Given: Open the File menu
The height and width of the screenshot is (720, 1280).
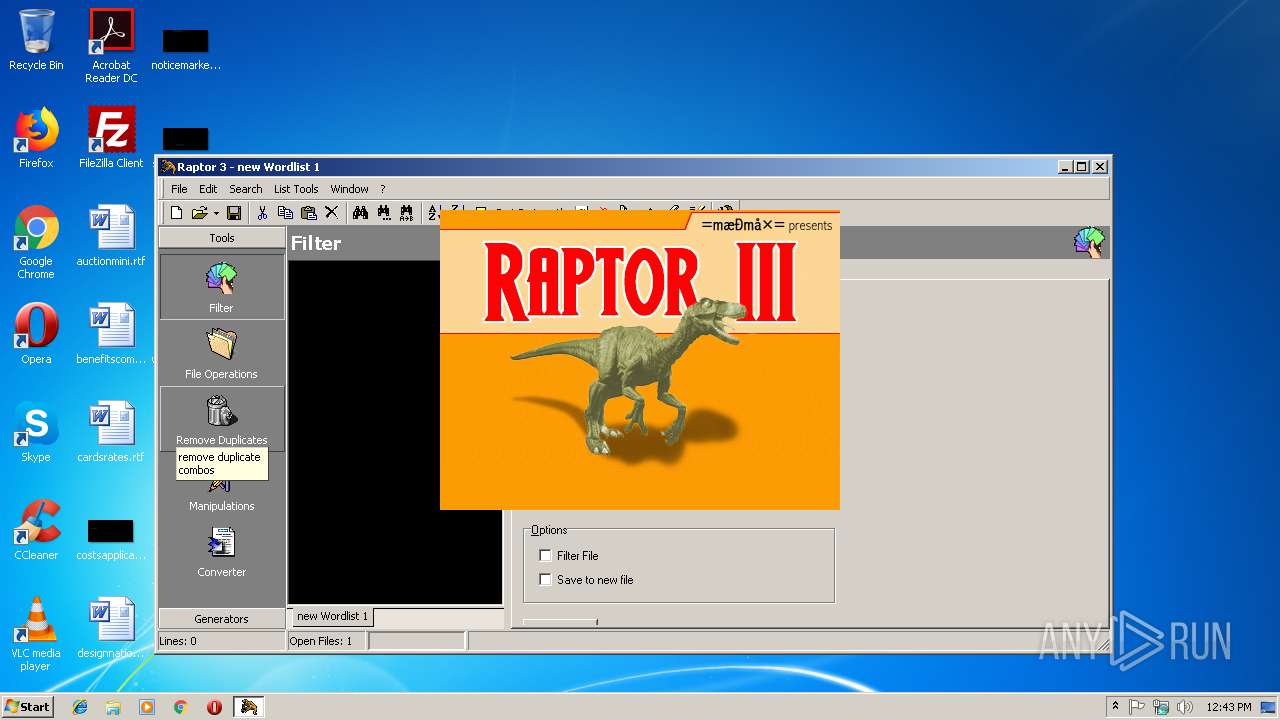Looking at the screenshot, I should (179, 189).
